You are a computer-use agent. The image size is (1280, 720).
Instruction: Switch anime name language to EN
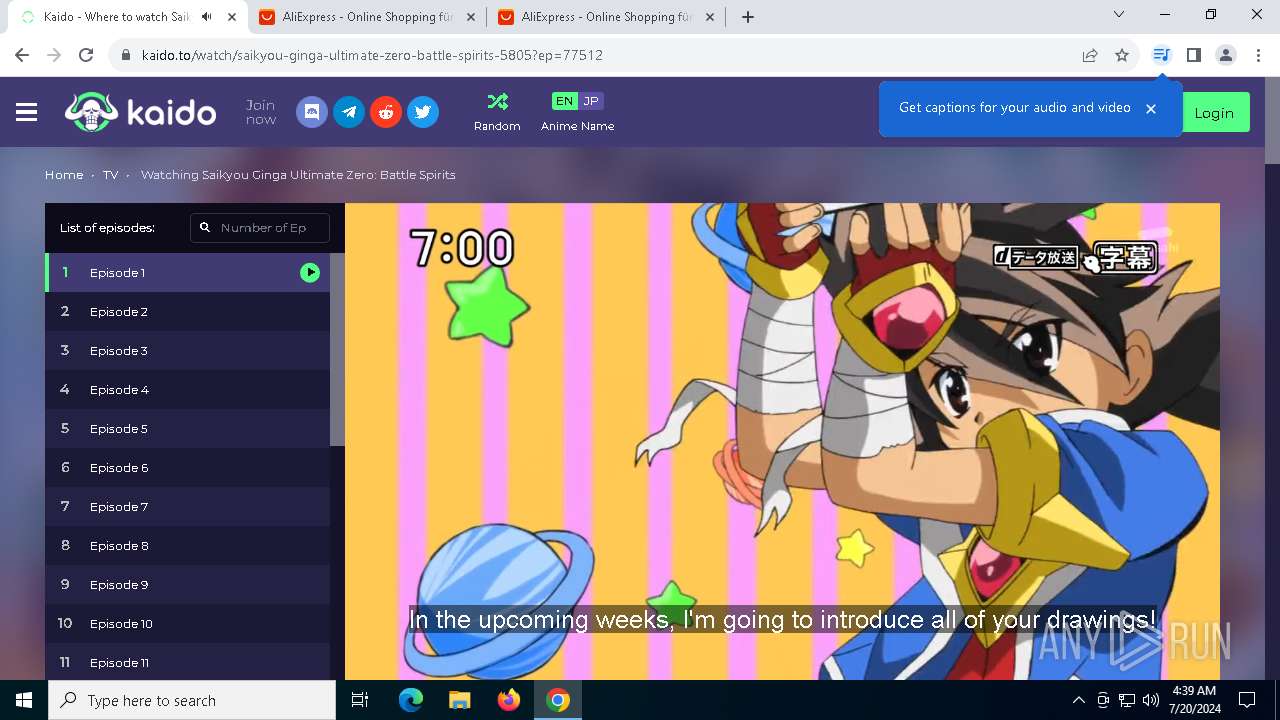pyautogui.click(x=564, y=101)
